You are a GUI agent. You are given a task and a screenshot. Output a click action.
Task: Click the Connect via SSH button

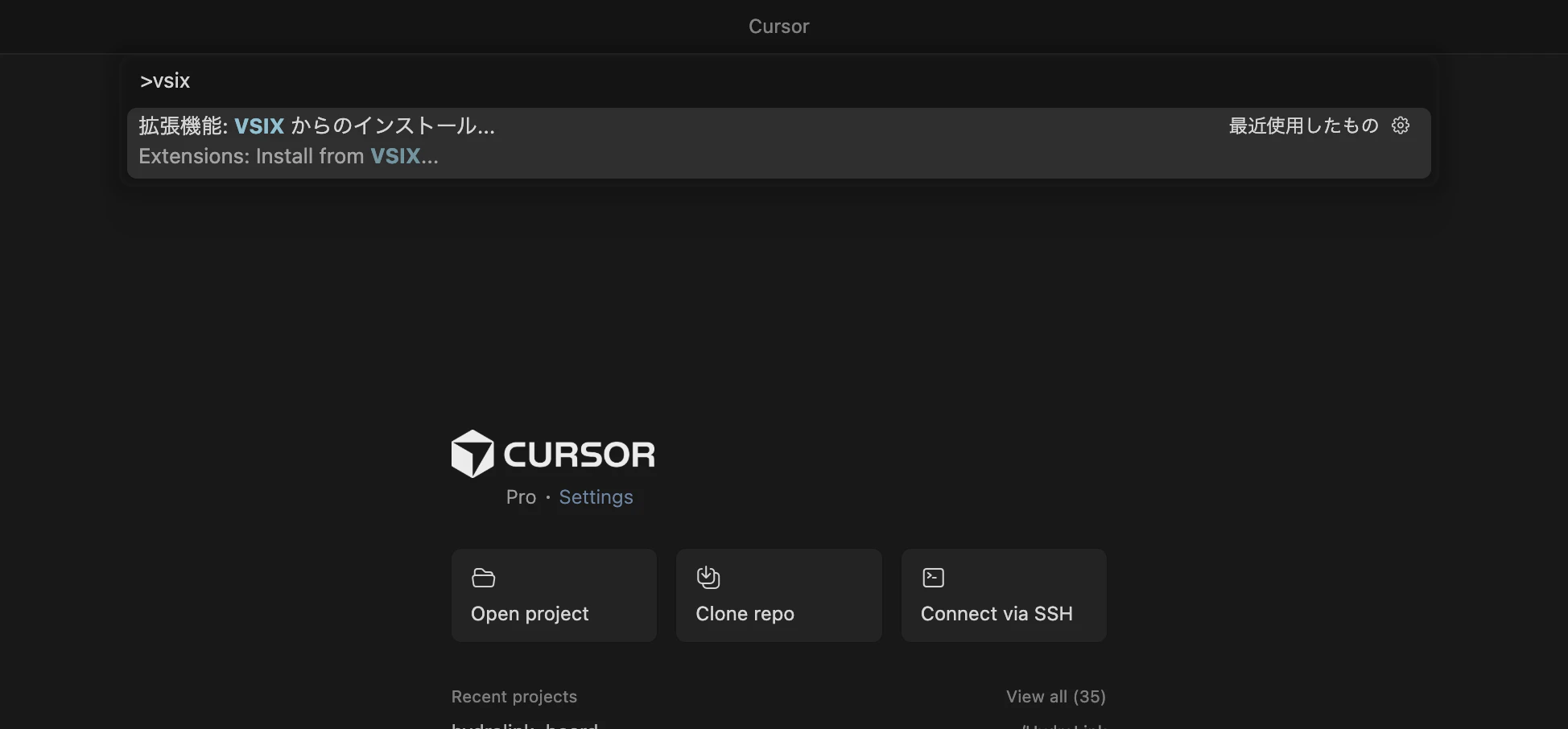click(x=1004, y=595)
